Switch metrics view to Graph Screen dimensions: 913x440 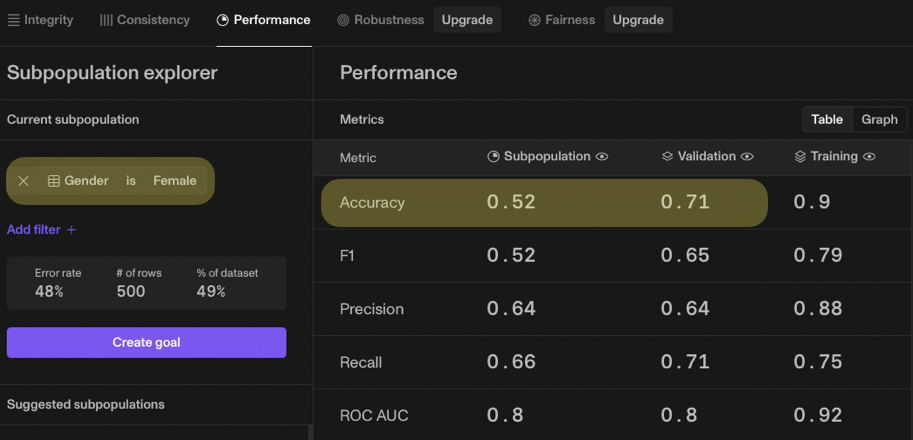(x=879, y=119)
